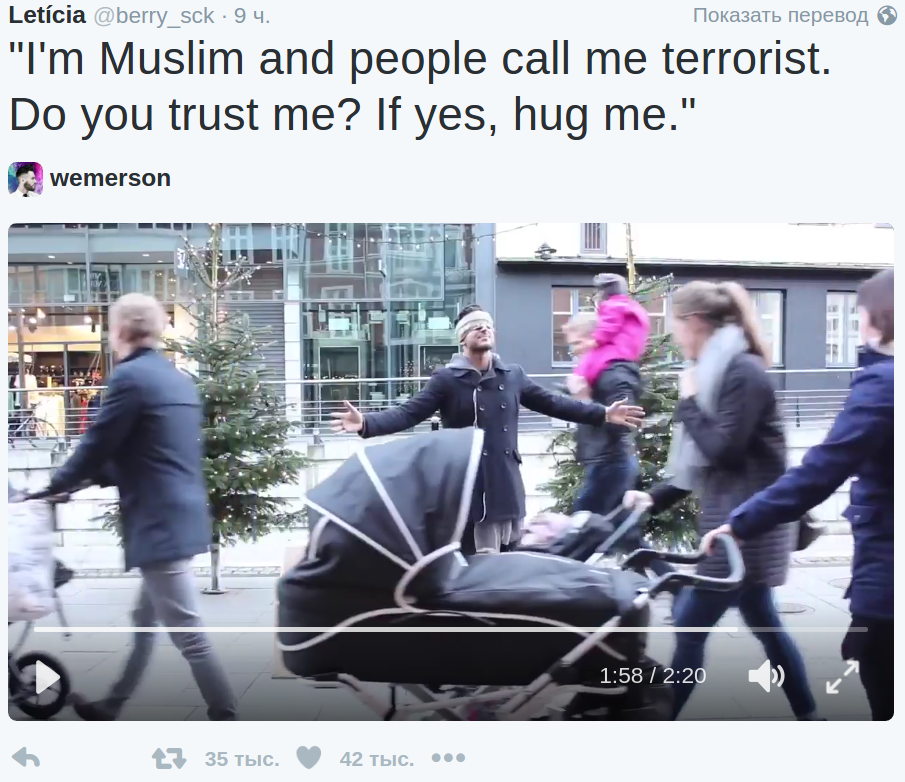905x782 pixels.
Task: Open the three-dots more options menu
Action: pos(448,758)
